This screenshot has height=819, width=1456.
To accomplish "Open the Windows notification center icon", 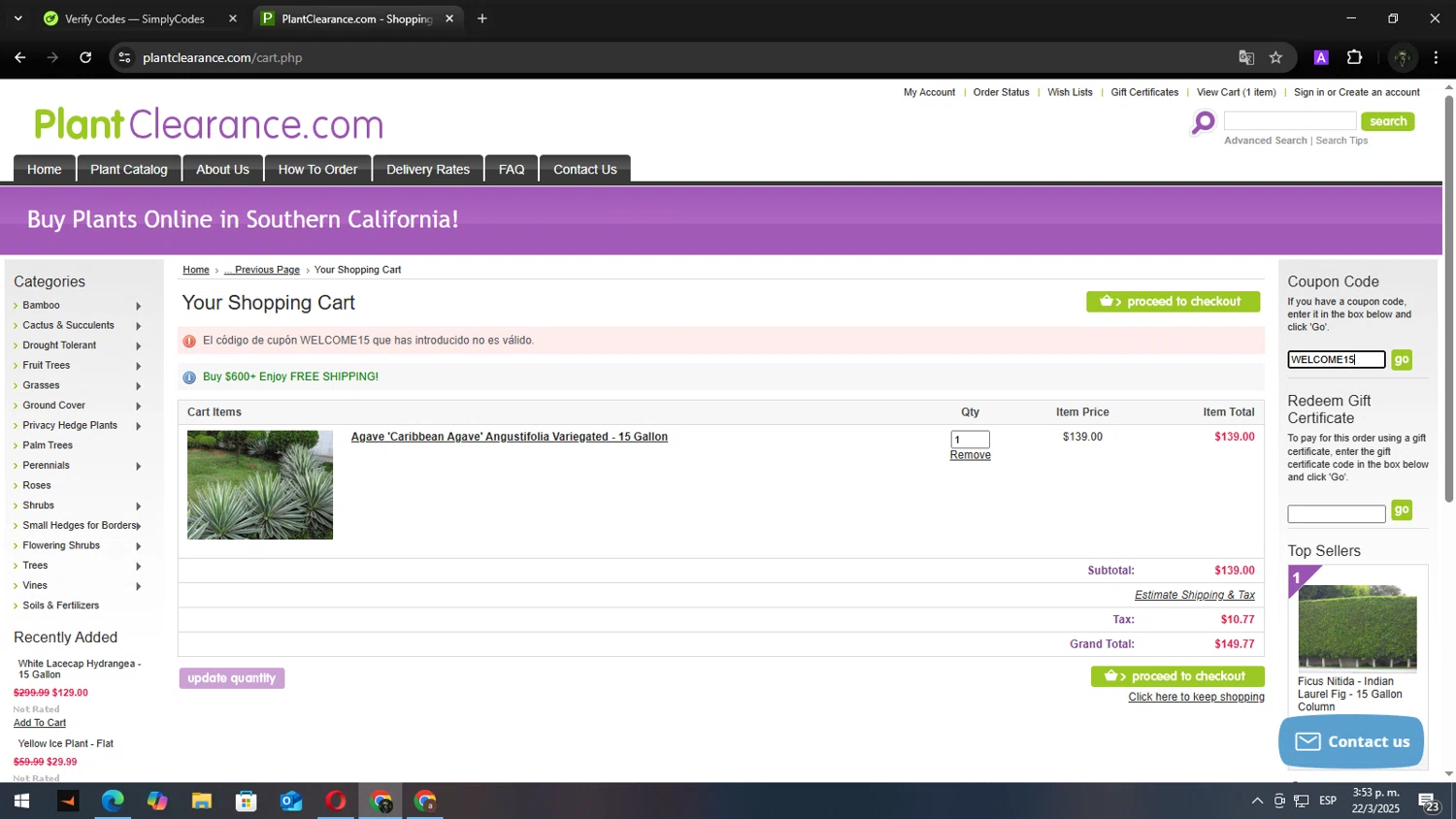I will tap(1429, 802).
